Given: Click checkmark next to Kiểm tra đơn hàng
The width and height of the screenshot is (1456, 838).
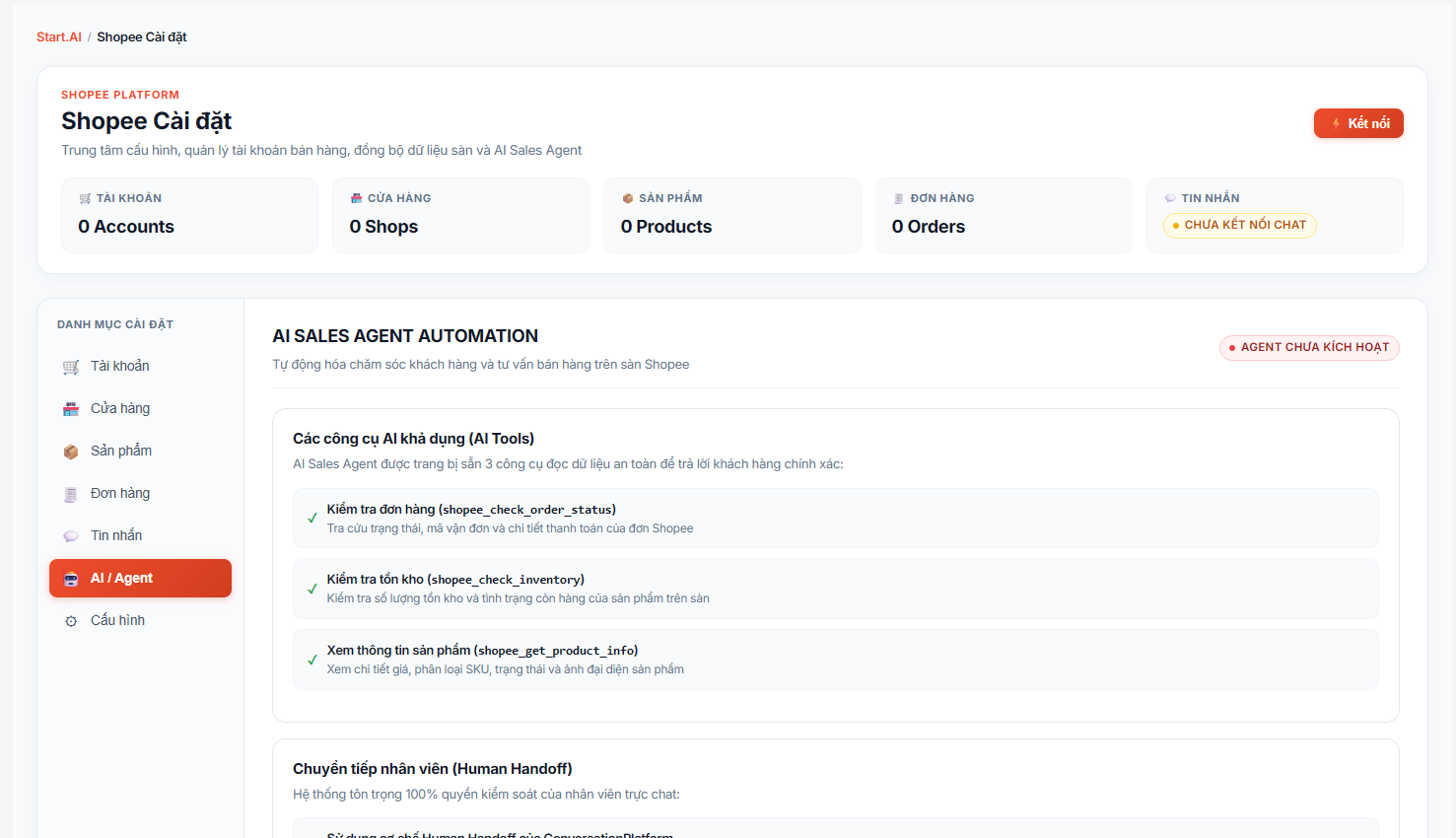Looking at the screenshot, I should [x=312, y=519].
